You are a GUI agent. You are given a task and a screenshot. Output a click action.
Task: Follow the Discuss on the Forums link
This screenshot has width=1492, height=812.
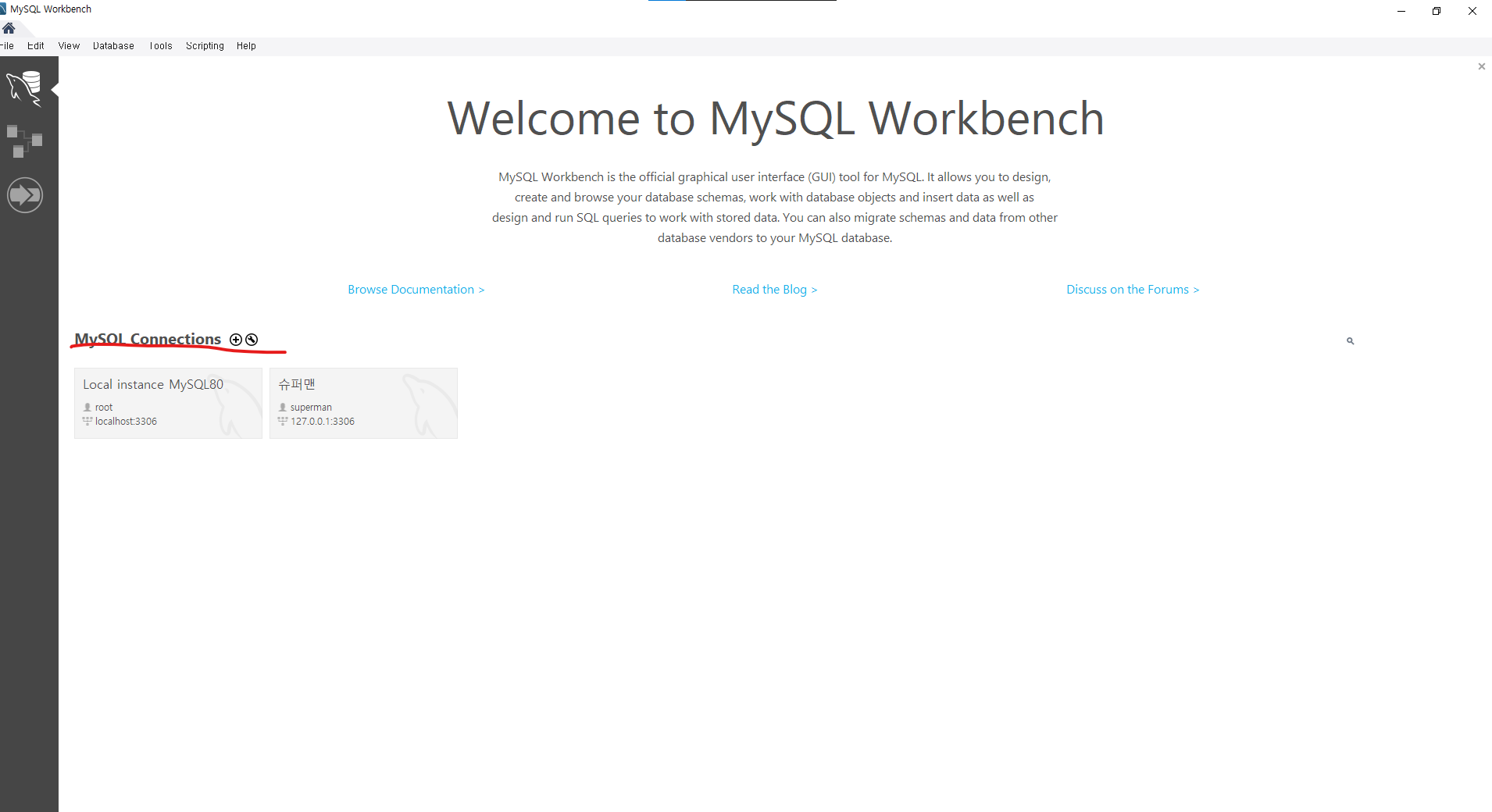[x=1133, y=290]
